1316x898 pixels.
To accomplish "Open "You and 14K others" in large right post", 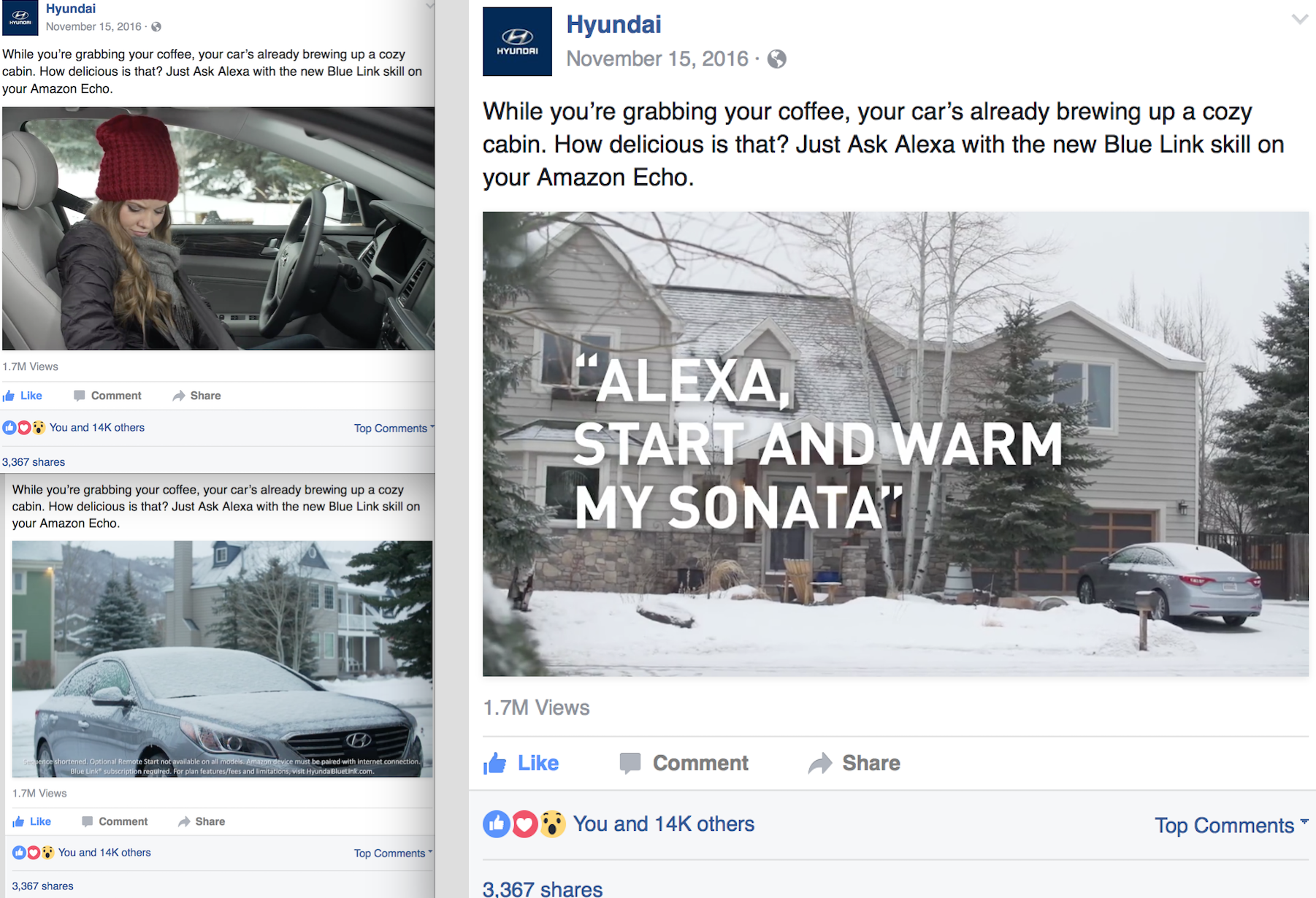I will [x=663, y=824].
